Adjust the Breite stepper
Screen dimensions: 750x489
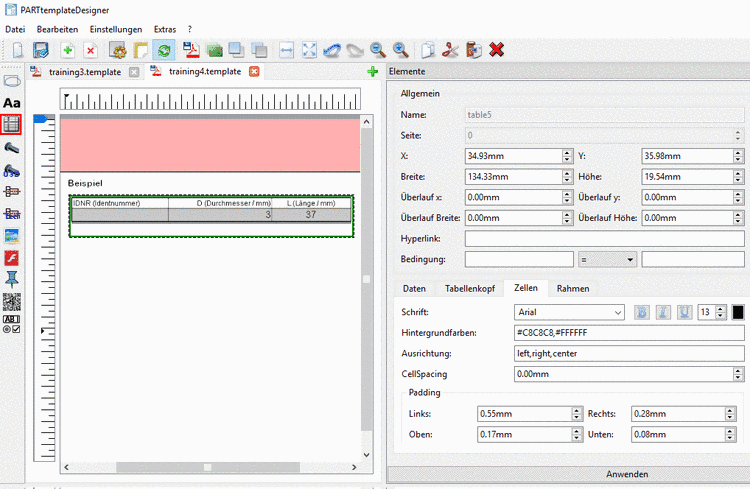[567, 177]
